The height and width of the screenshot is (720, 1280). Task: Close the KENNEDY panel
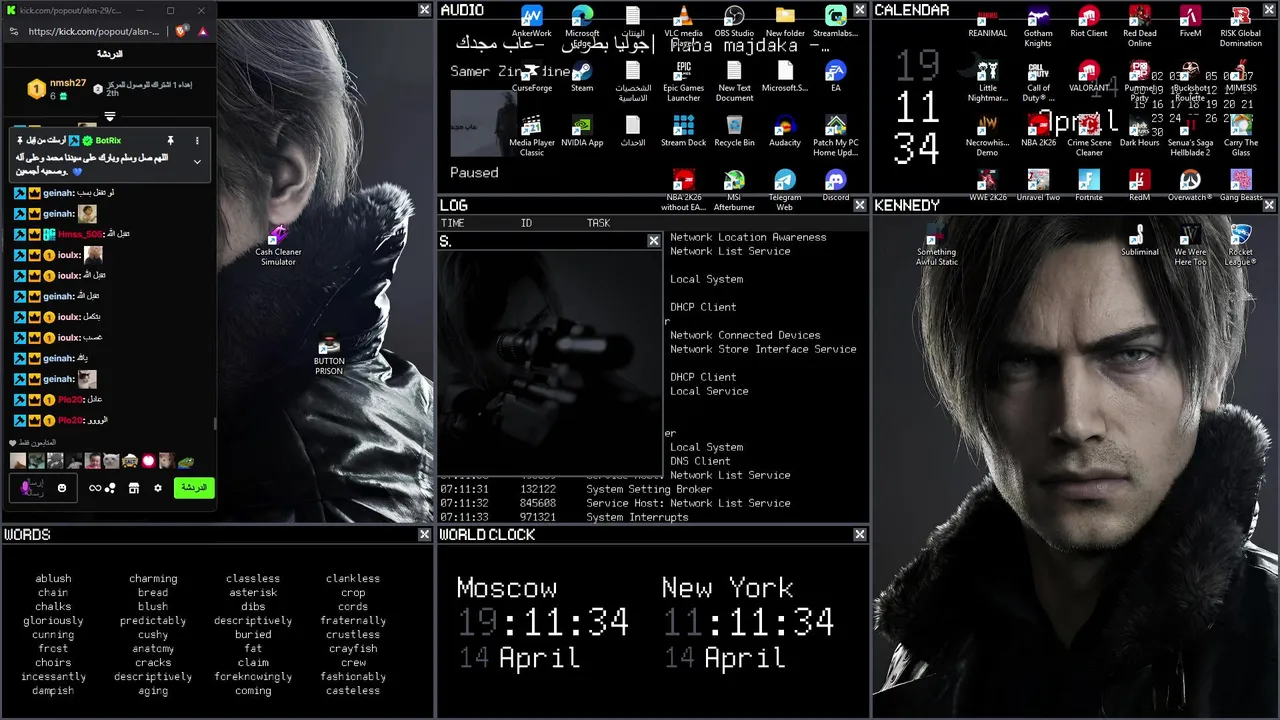[1270, 205]
